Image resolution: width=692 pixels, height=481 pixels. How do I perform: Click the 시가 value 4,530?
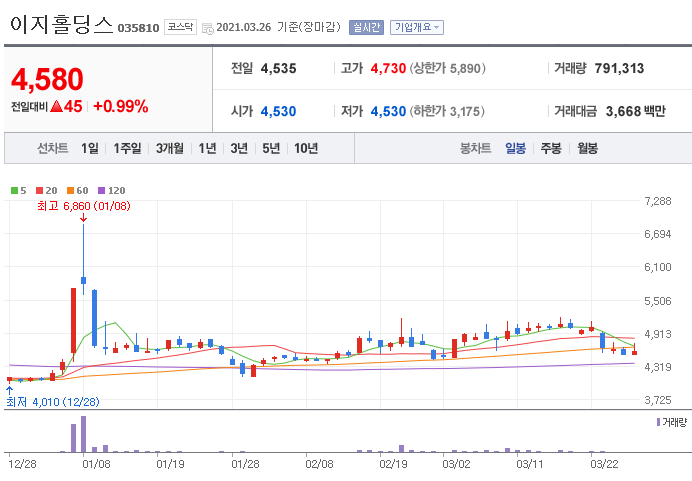pos(278,111)
